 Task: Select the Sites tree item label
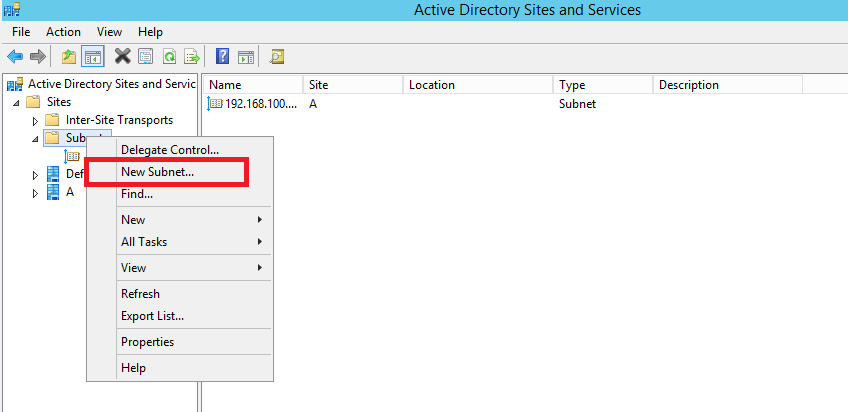pos(59,102)
